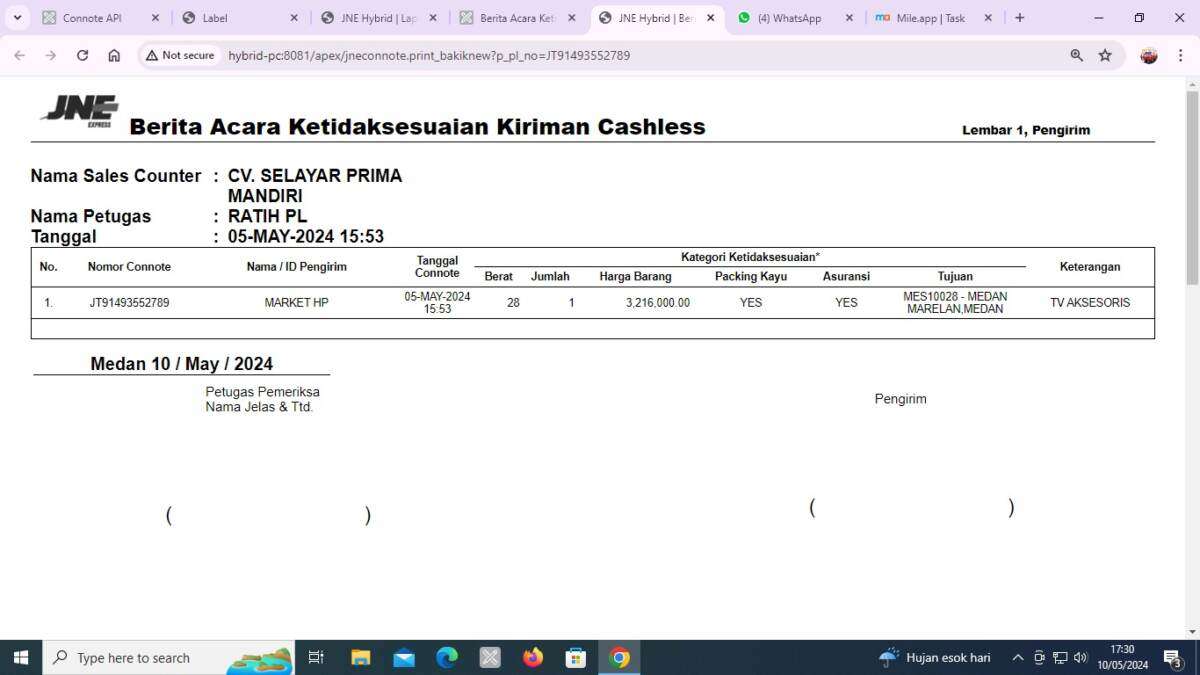Launch Microsoft Edge from the taskbar
This screenshot has width=1200, height=675.
(447, 657)
